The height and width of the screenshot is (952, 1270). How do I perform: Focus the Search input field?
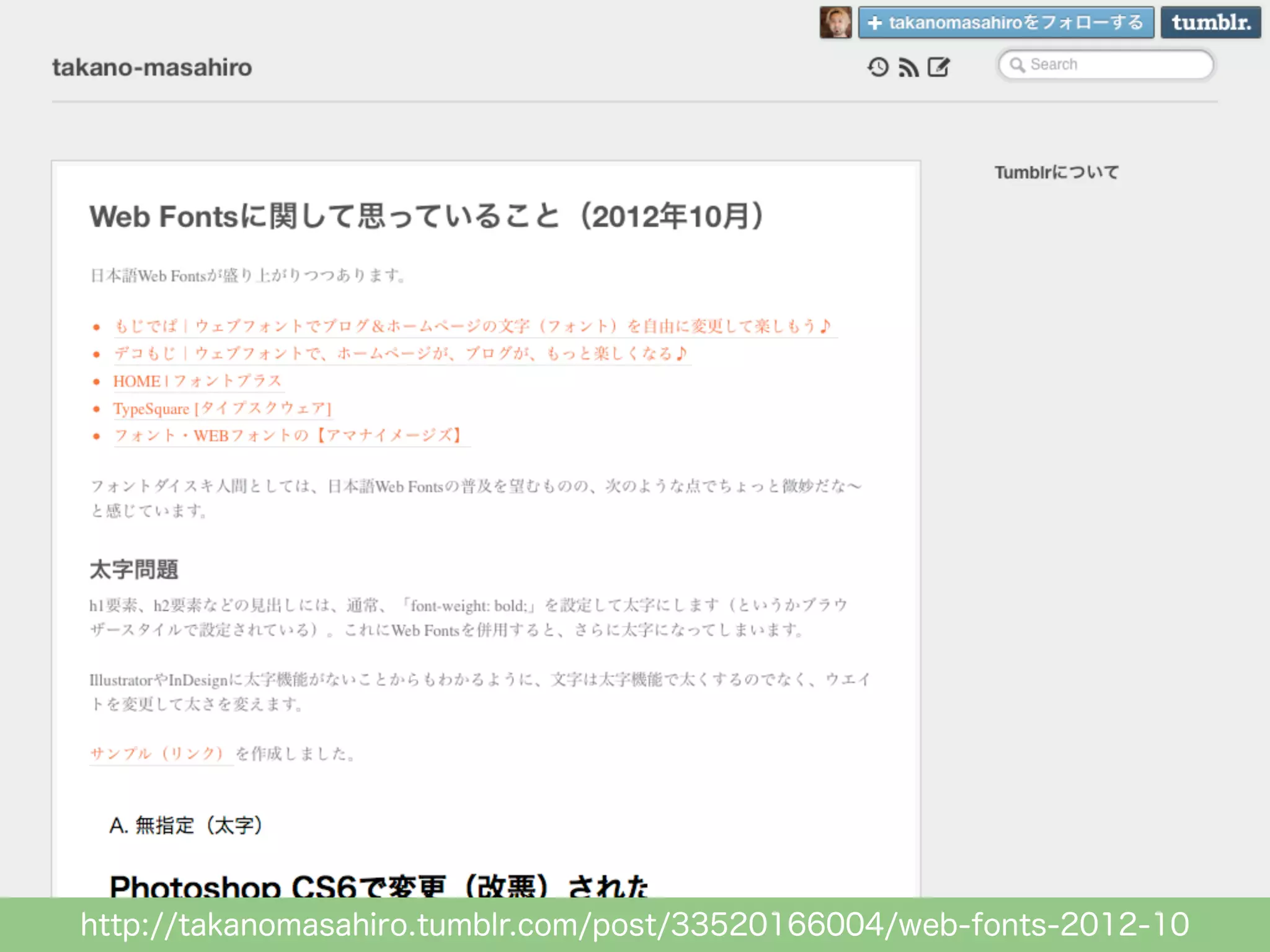point(1106,64)
